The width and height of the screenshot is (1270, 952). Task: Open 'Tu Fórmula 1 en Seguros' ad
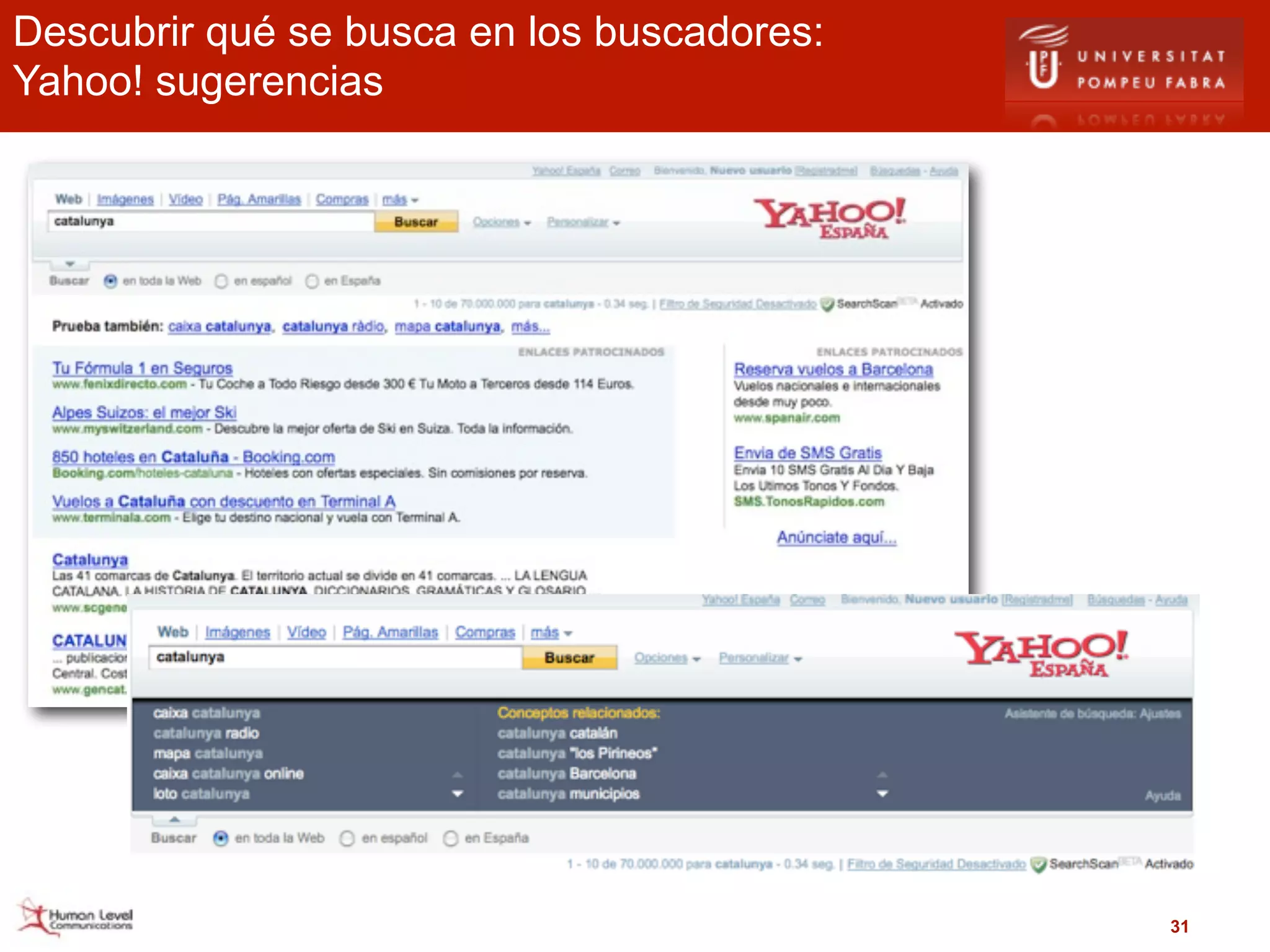(x=142, y=368)
